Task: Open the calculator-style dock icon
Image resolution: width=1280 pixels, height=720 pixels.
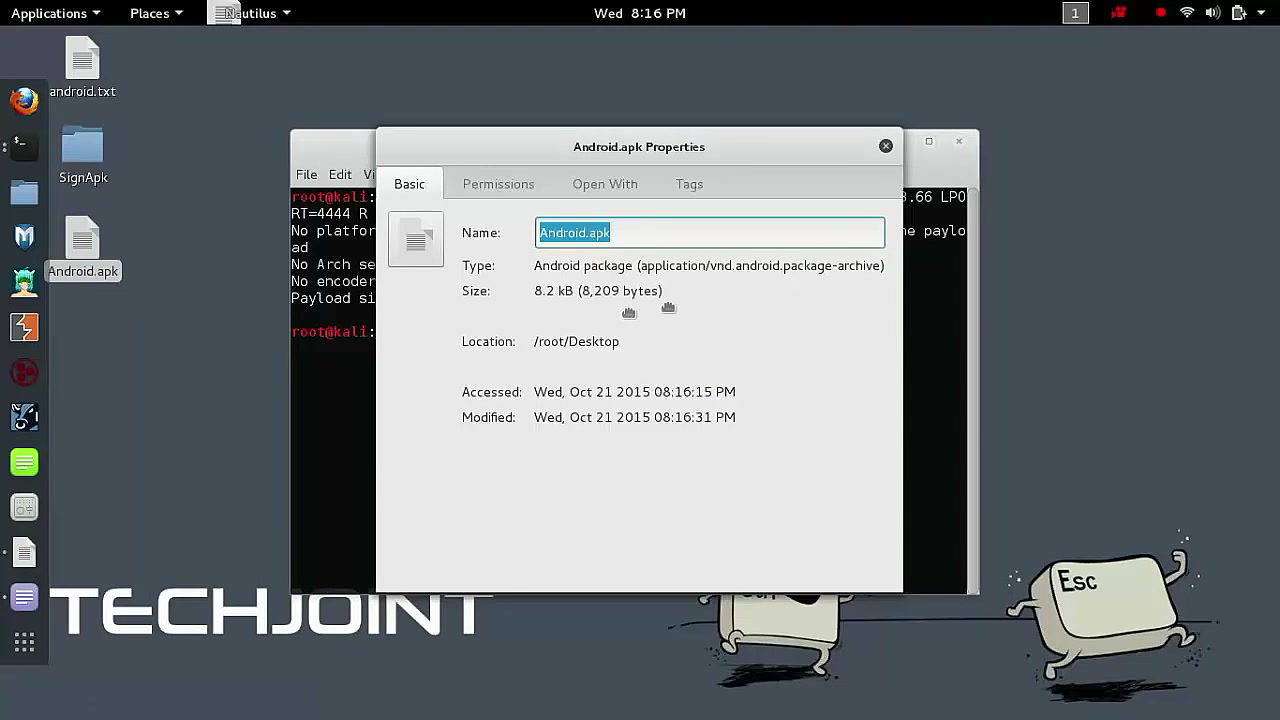Action: 24,508
